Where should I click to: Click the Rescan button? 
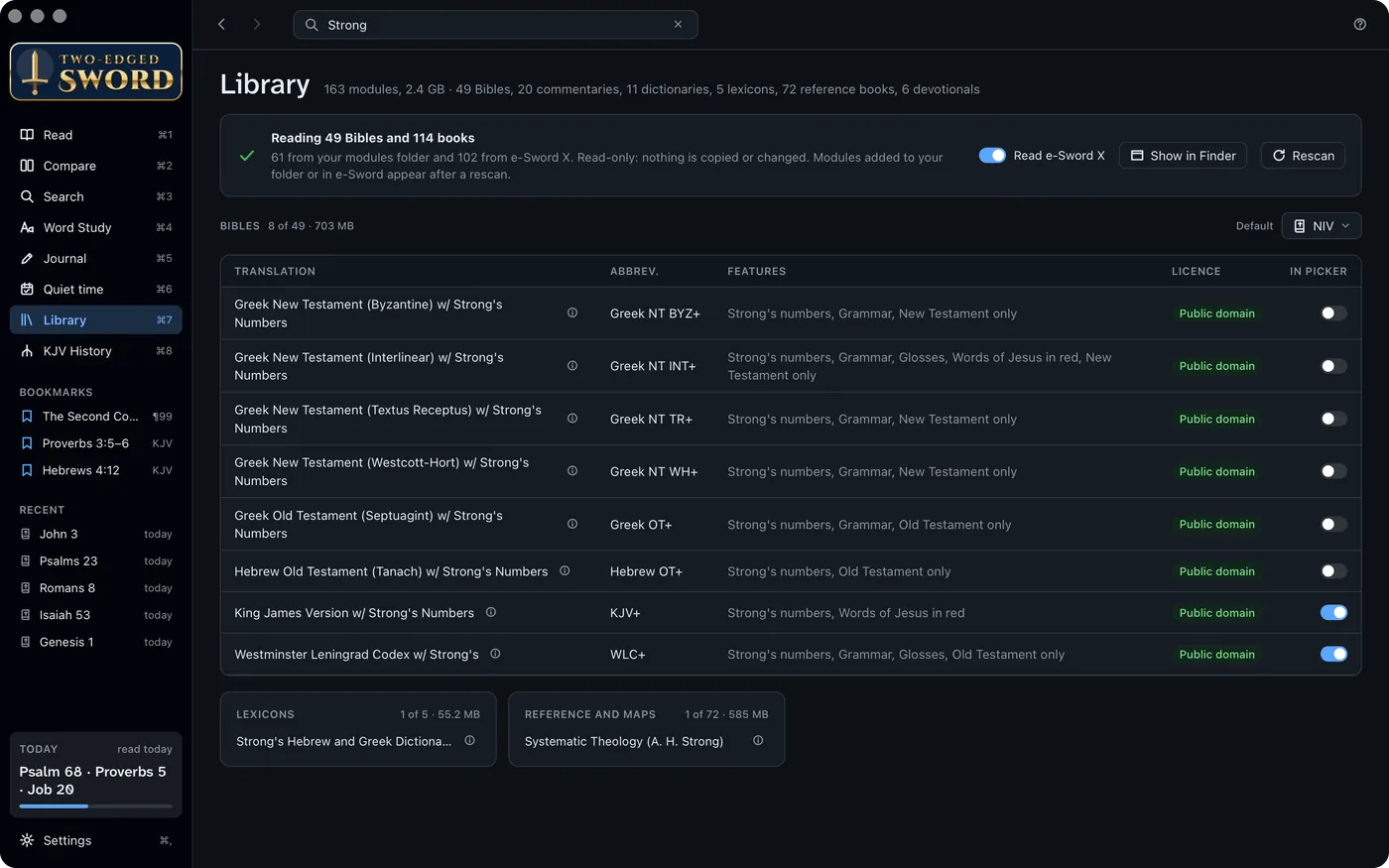[1303, 156]
